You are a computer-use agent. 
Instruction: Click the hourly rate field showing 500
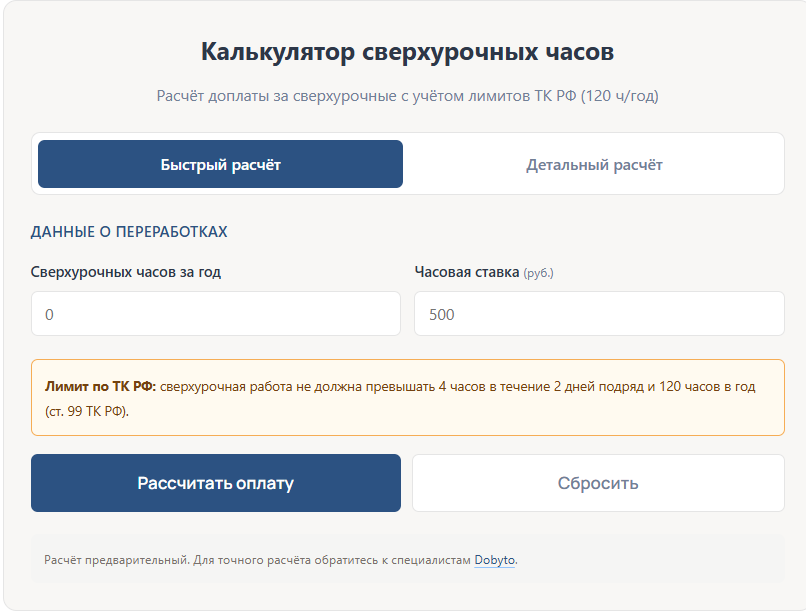coord(598,313)
